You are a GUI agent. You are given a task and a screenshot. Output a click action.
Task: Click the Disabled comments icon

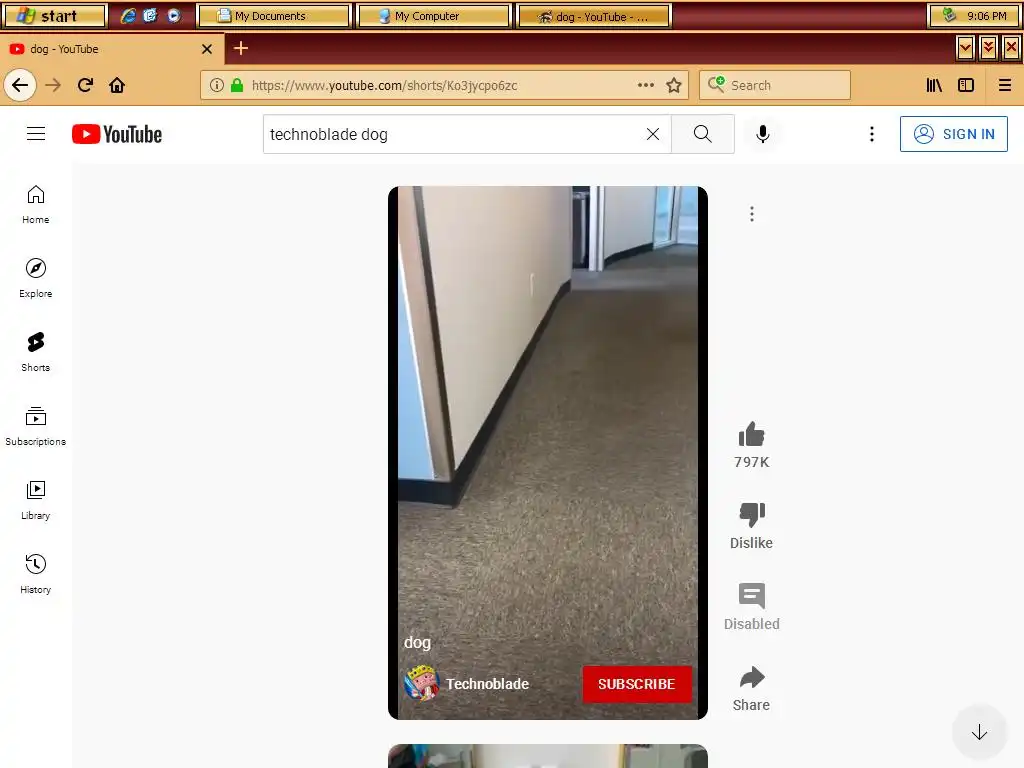coord(752,596)
